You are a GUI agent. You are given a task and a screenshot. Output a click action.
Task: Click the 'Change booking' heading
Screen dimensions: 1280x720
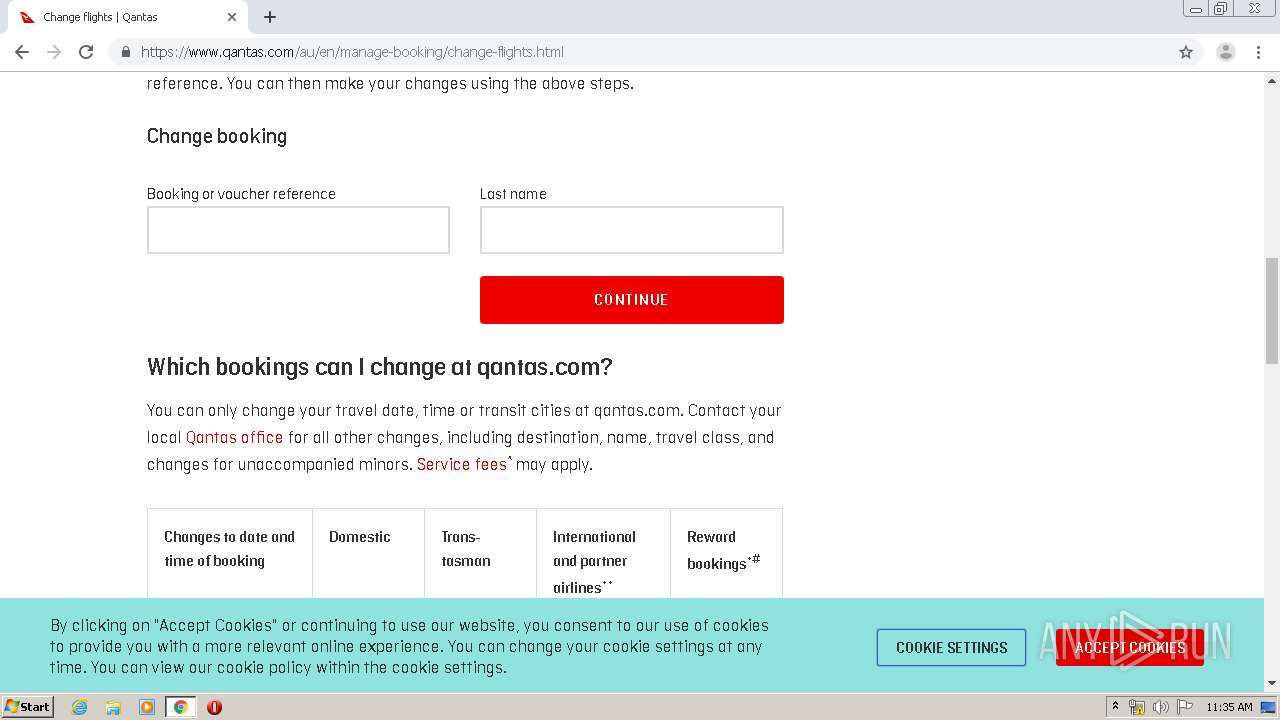[217, 136]
